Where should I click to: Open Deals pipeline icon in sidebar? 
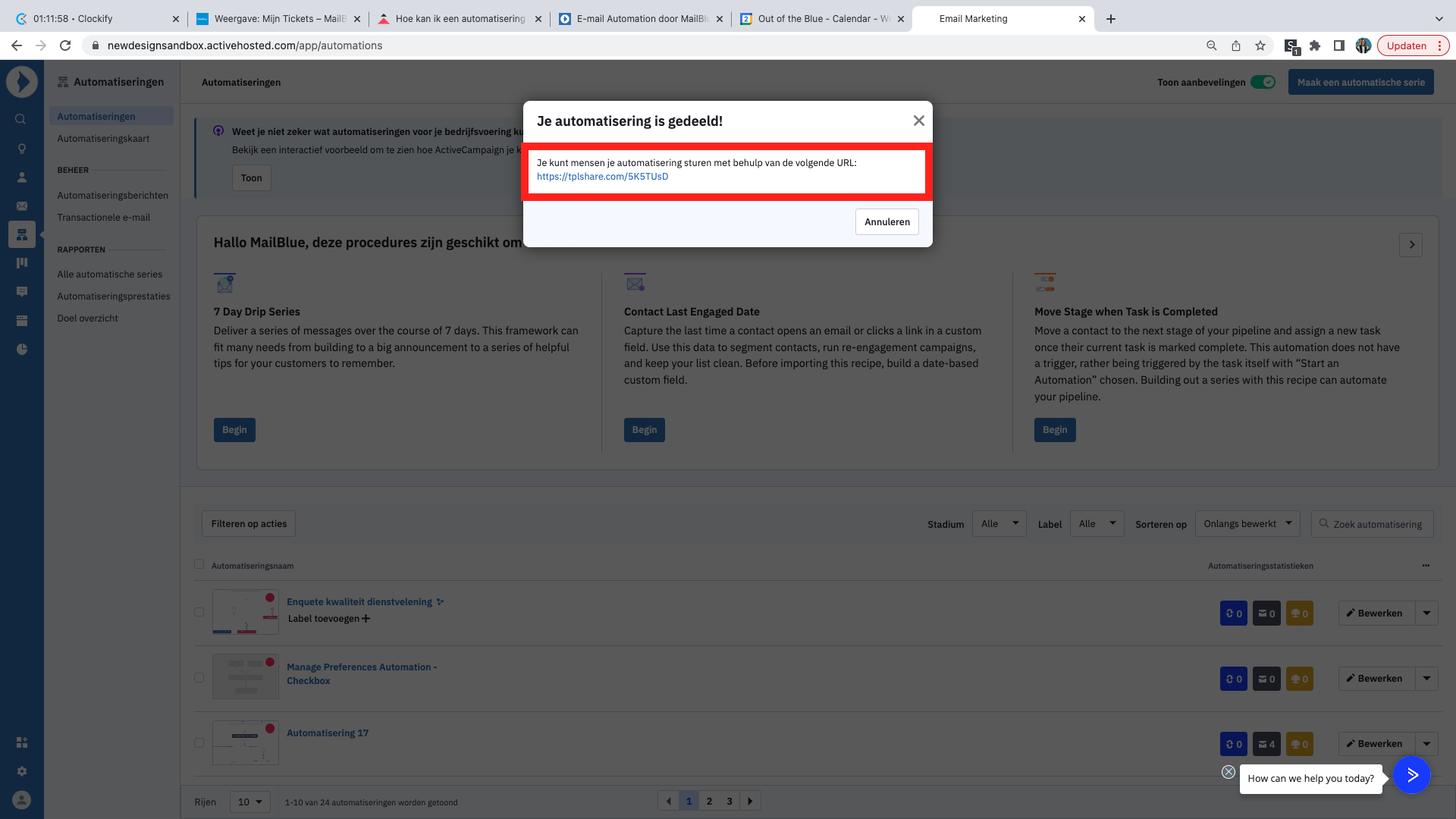pos(22,263)
